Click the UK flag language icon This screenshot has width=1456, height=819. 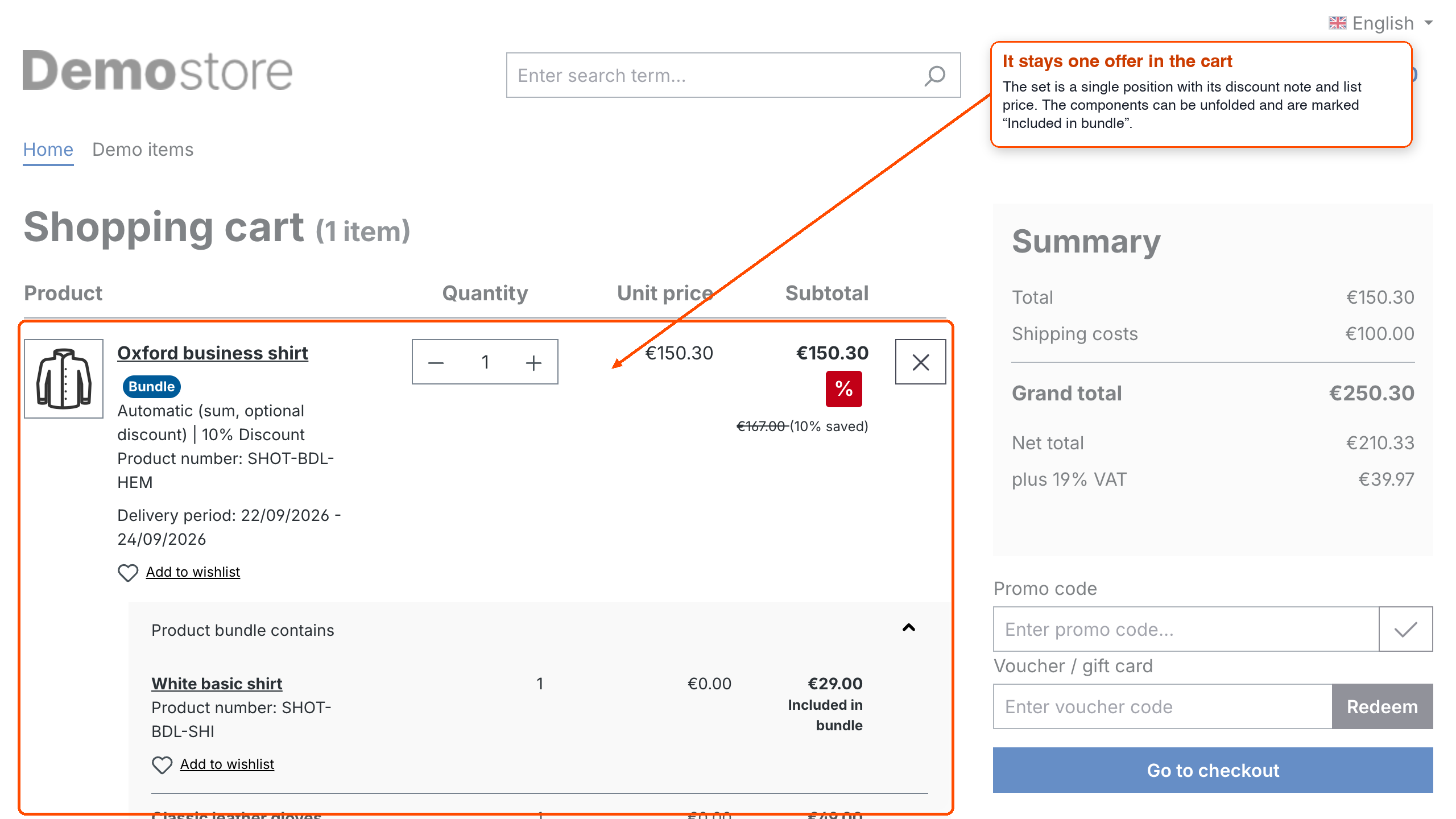point(1338,23)
